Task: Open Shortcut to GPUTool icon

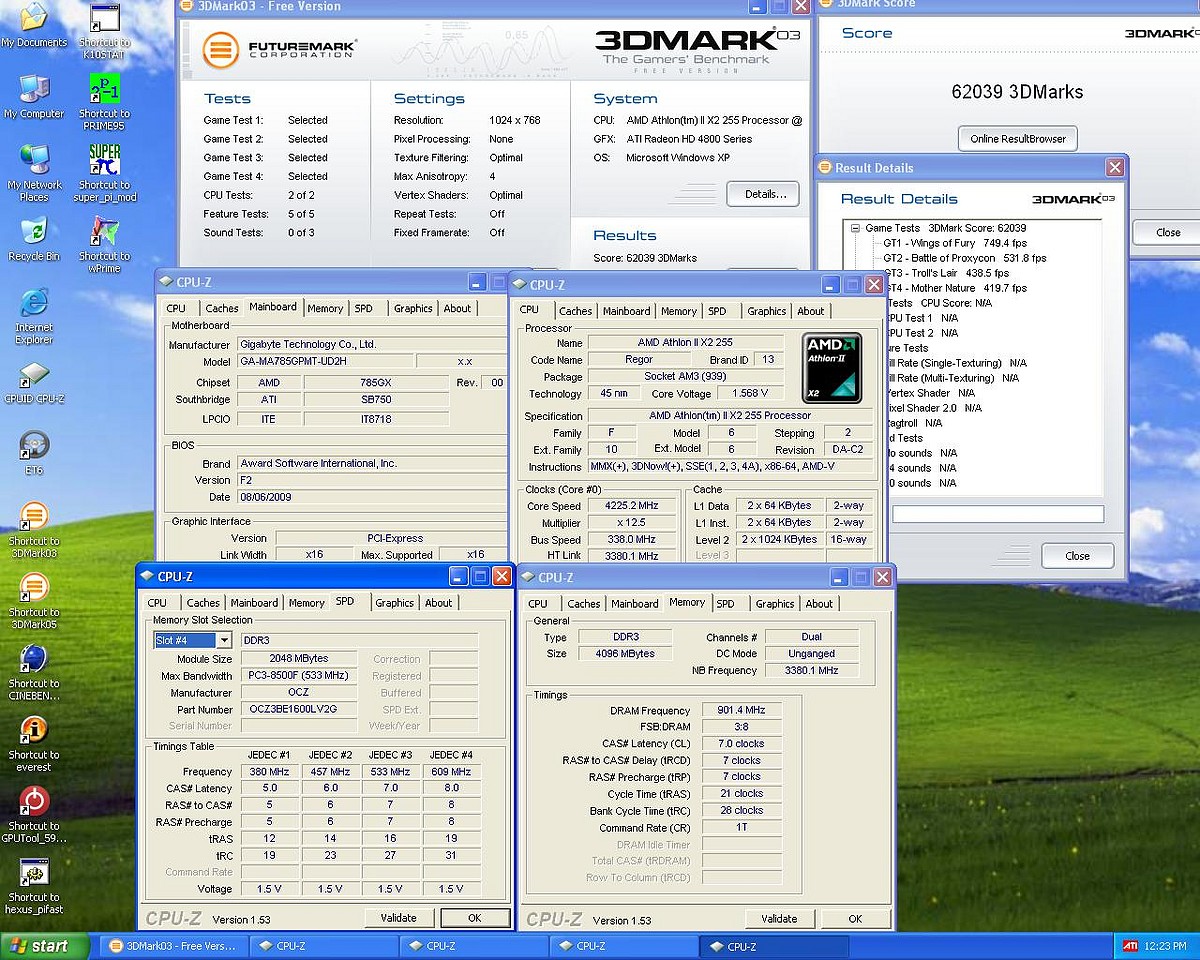Action: coord(33,815)
